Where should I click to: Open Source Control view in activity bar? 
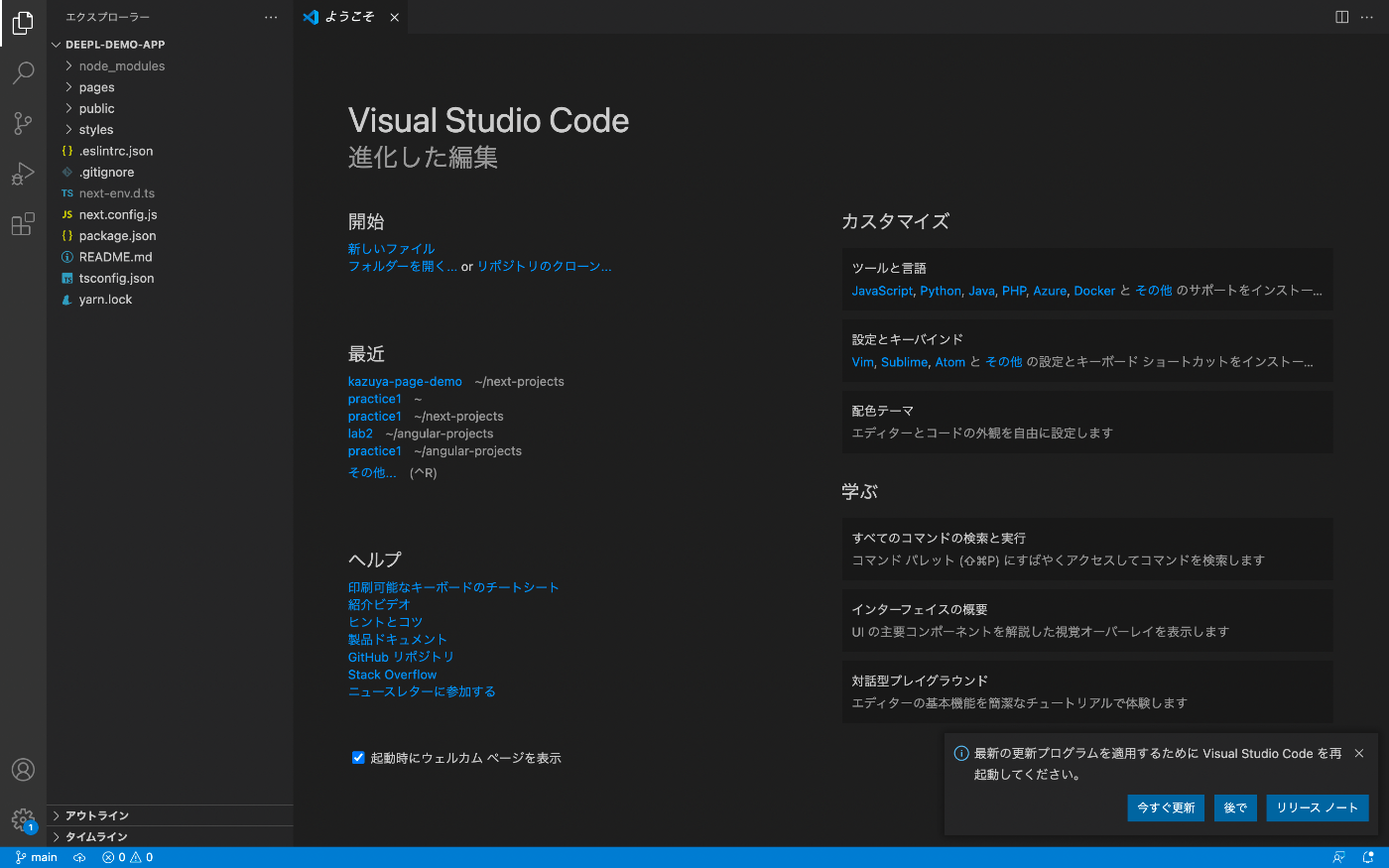tap(23, 123)
